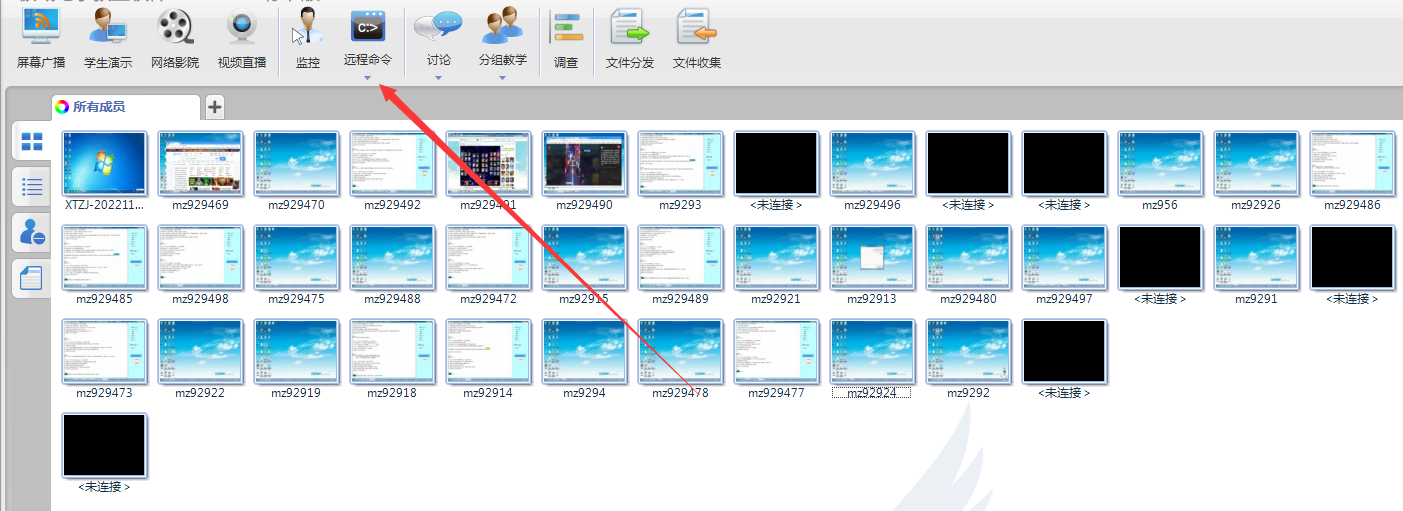The image size is (1403, 511).
Task: Expand the 远程命令 dropdown arrow
Action: pos(367,78)
